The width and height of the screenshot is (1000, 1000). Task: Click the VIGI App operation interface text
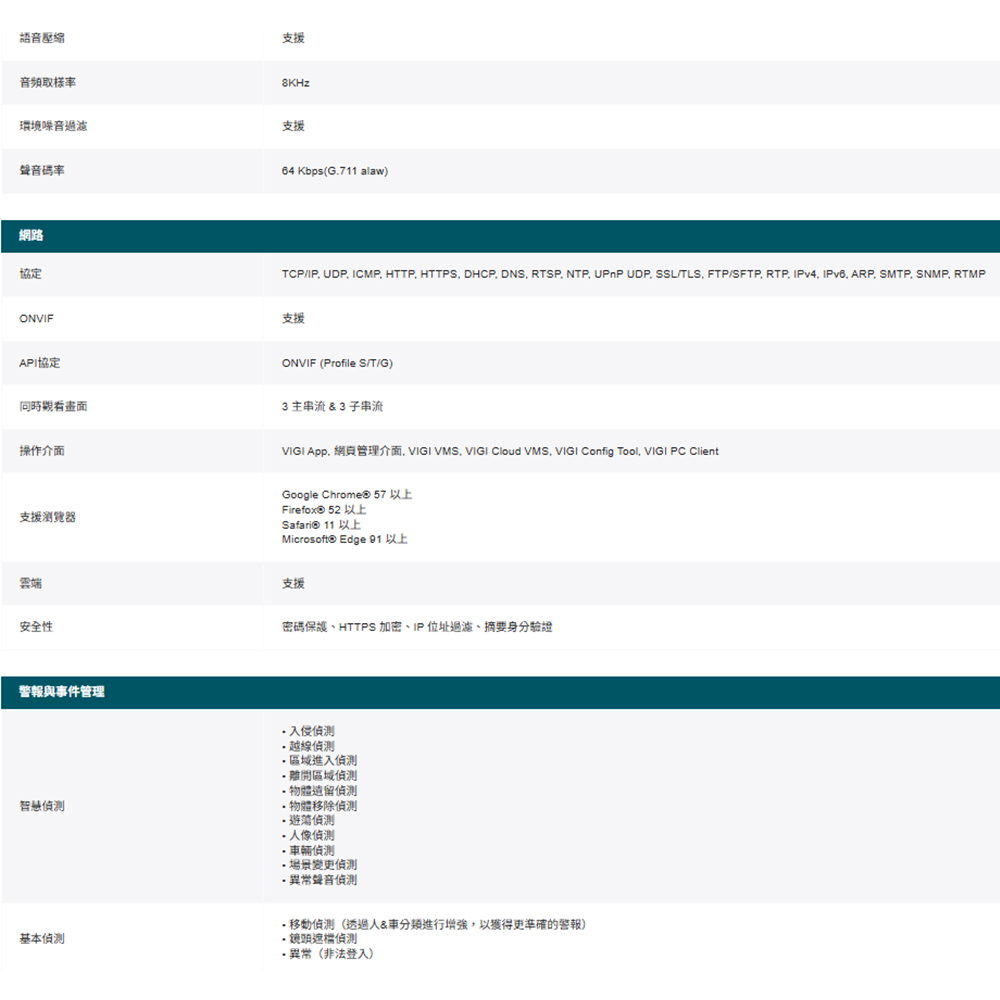(500, 451)
